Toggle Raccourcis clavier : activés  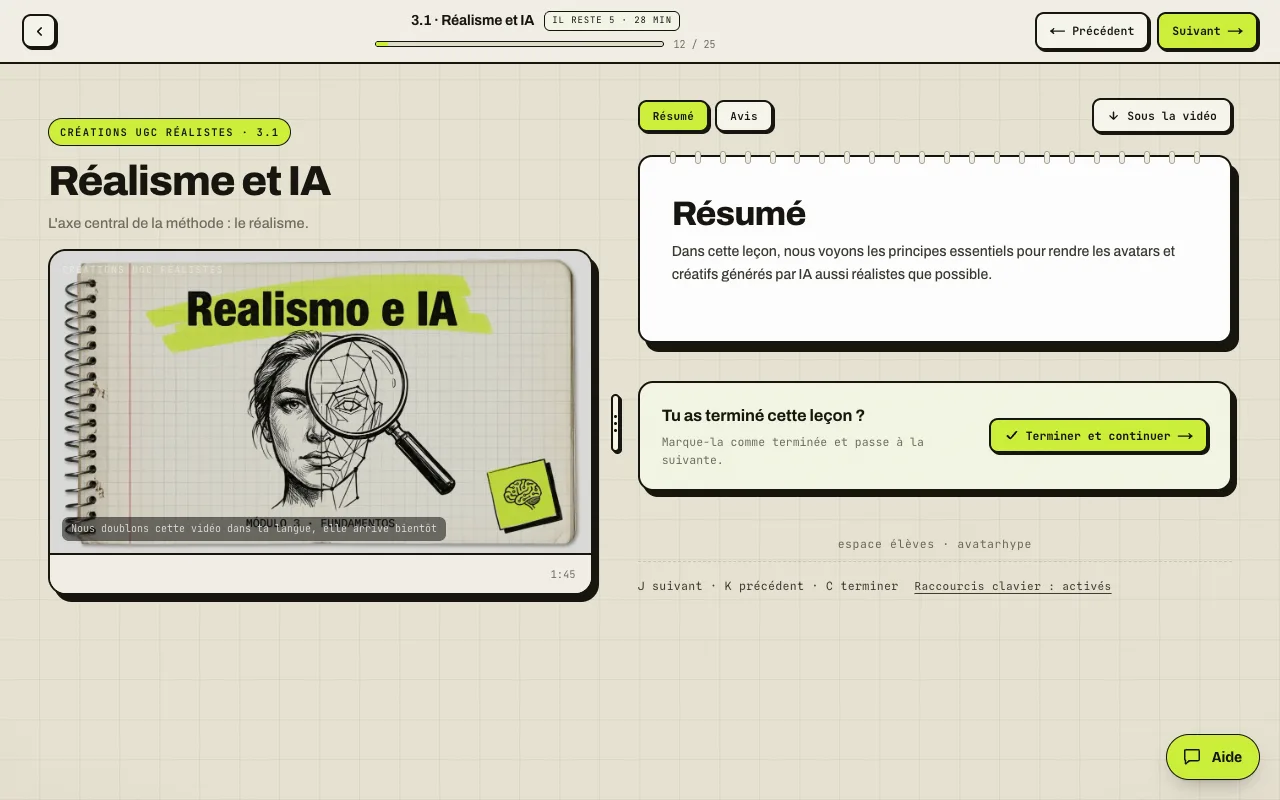[1012, 586]
